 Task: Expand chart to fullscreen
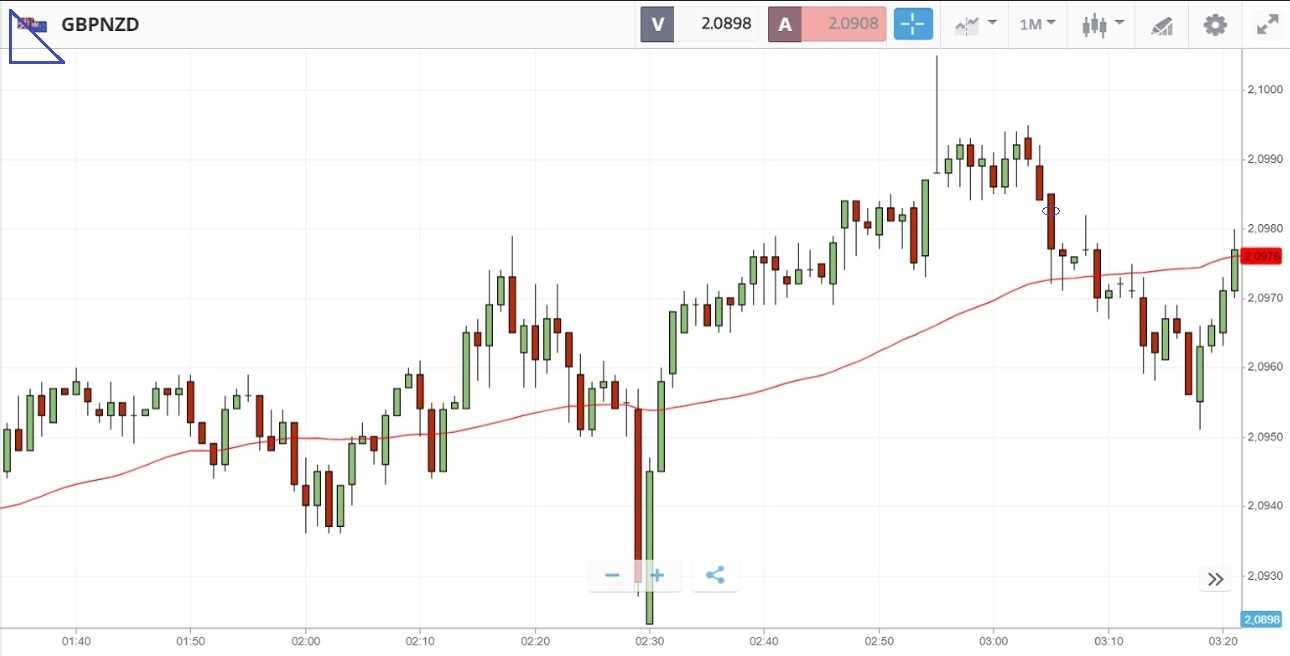pyautogui.click(x=1267, y=25)
